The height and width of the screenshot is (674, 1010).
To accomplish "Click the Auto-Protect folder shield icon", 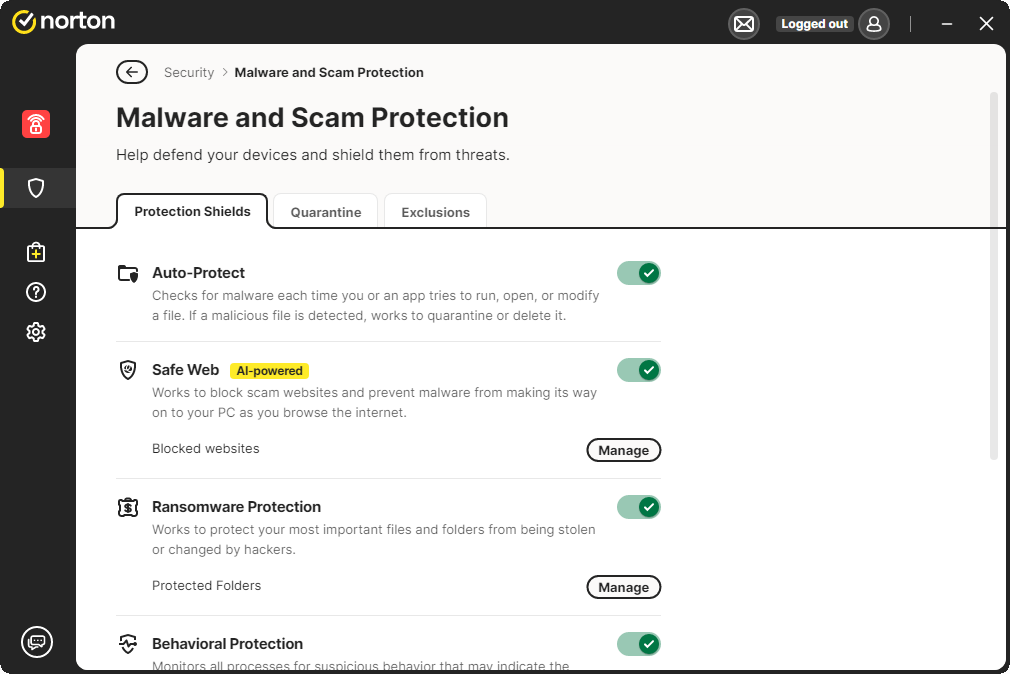I will [128, 273].
